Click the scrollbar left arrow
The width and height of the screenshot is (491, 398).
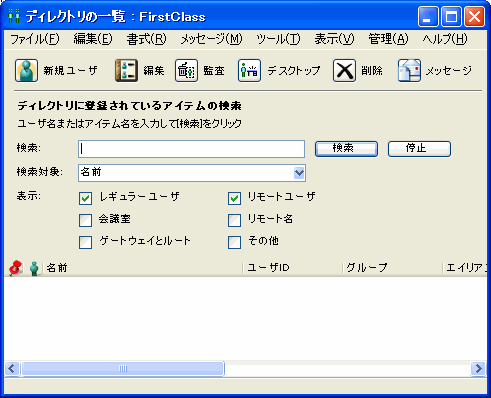tap(12, 368)
